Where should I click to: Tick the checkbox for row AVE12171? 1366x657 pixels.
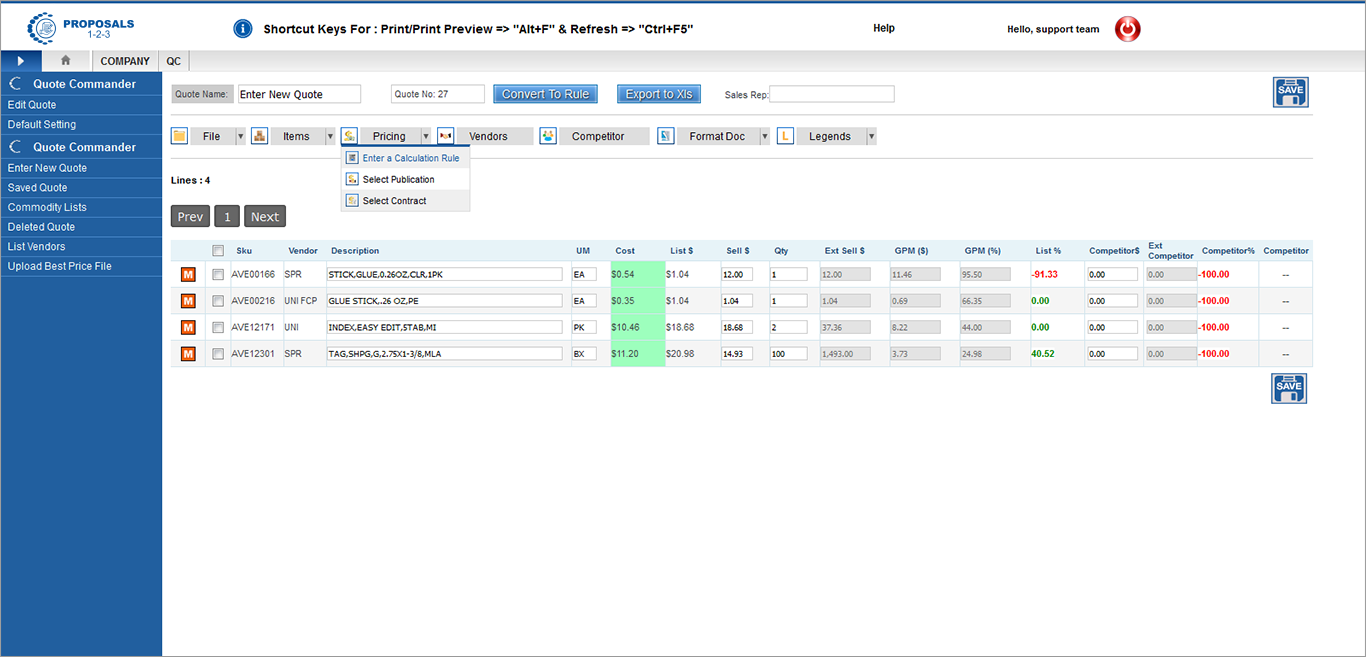(x=218, y=327)
